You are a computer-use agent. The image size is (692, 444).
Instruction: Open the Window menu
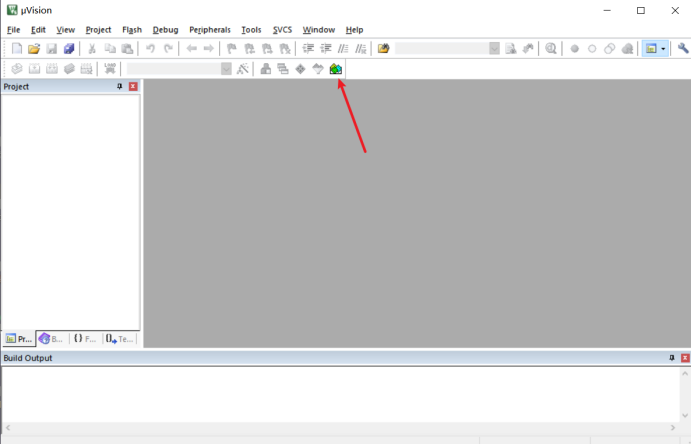click(x=319, y=30)
